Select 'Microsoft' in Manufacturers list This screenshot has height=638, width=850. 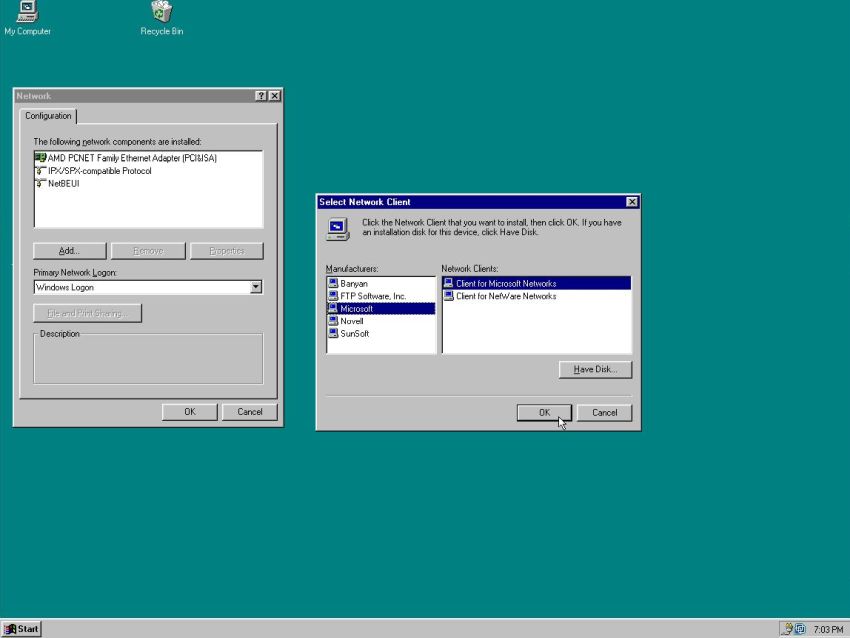(x=357, y=308)
